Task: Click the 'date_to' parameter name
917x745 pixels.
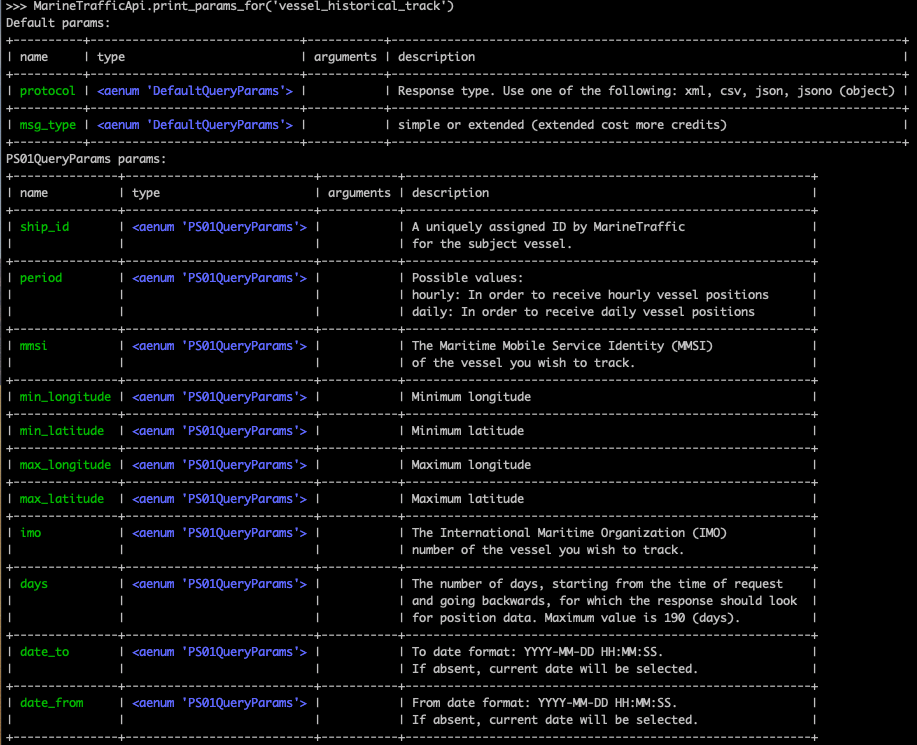Action: 44,652
